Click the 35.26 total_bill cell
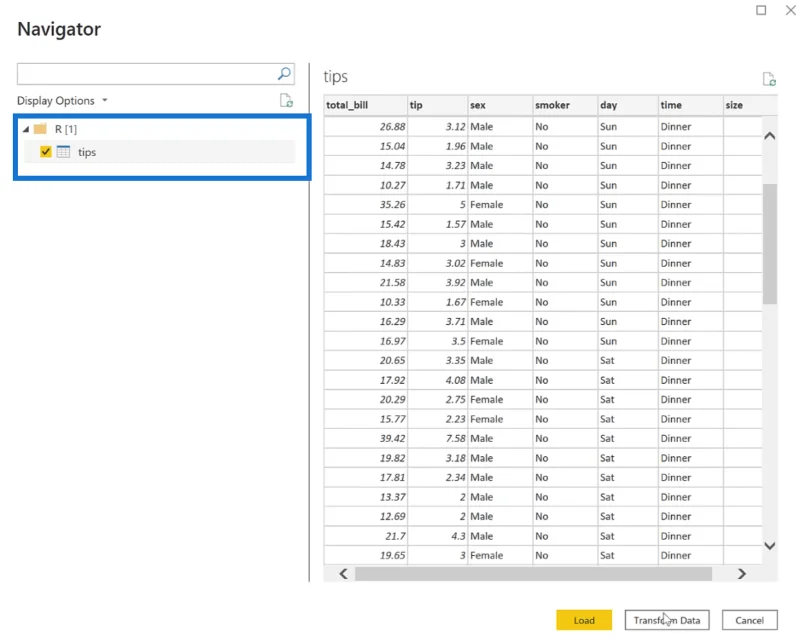Viewport: 800px width, 643px height. [x=365, y=205]
